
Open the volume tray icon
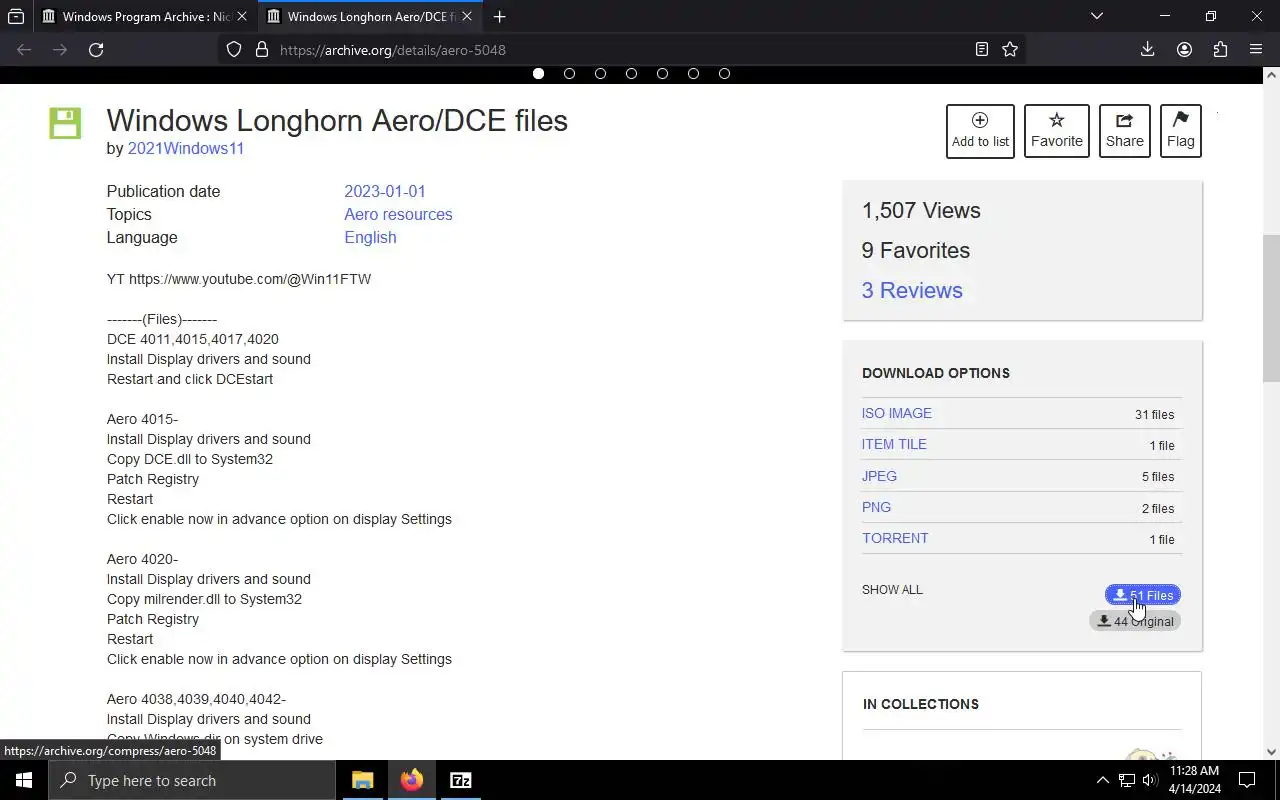pyautogui.click(x=1149, y=780)
